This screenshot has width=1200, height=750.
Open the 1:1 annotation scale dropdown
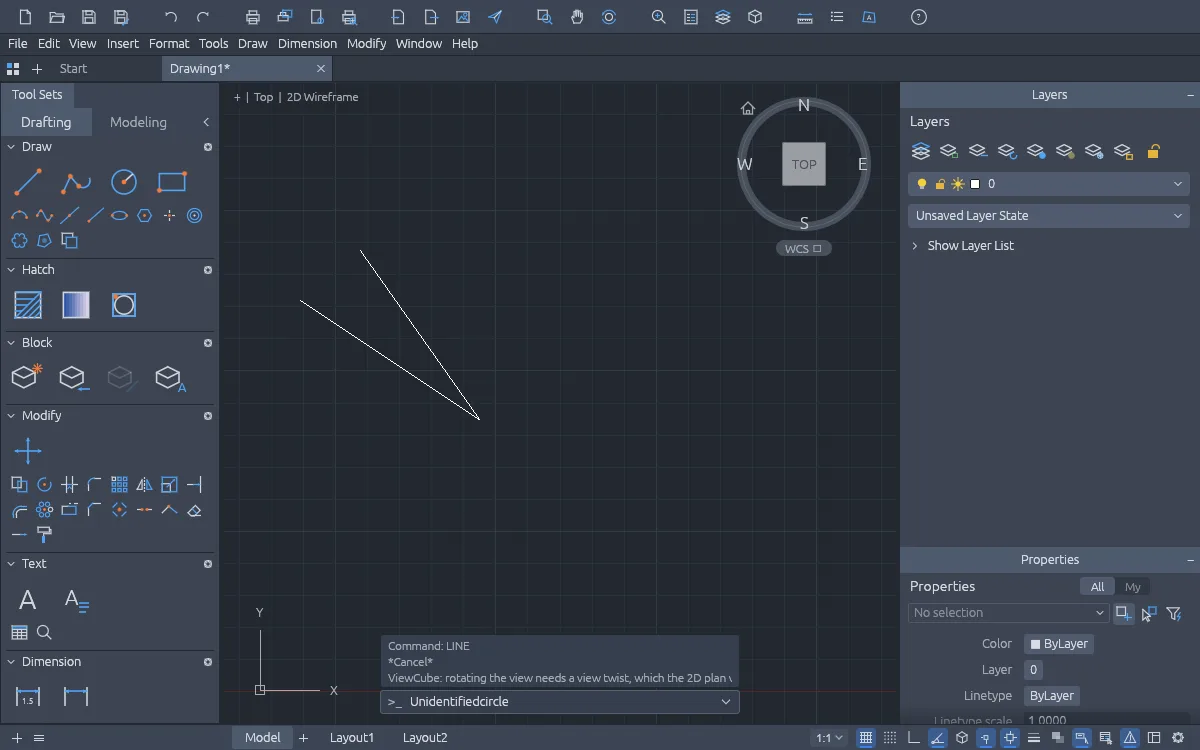(x=829, y=738)
